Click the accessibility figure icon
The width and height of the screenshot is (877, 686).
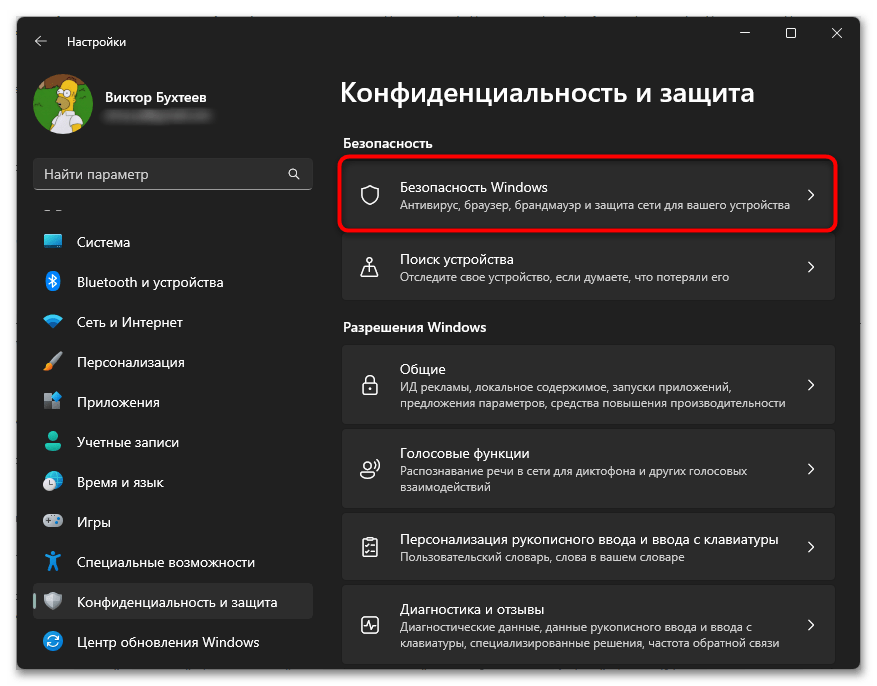[x=53, y=561]
